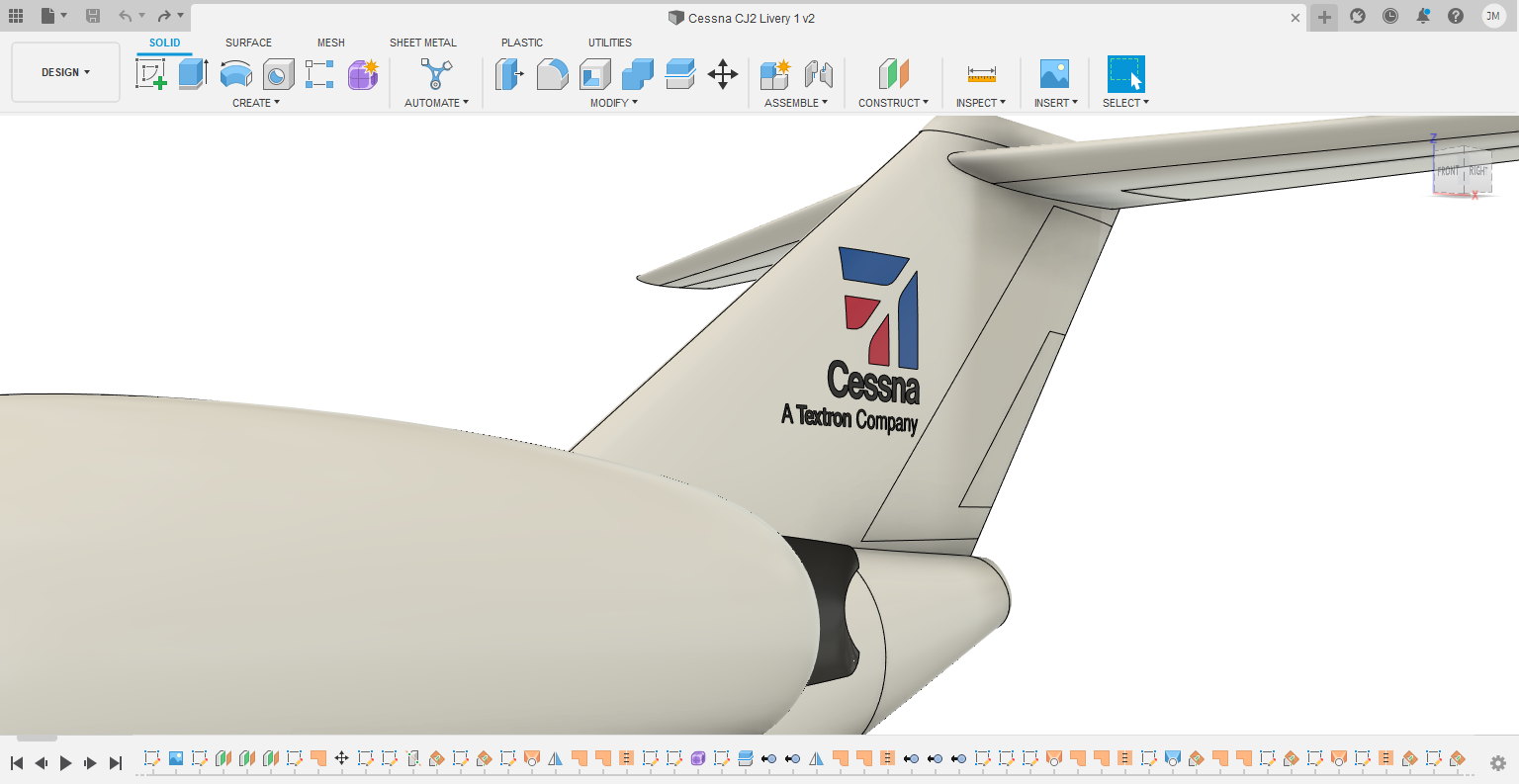
Task: Select the Shell tool
Action: [594, 74]
